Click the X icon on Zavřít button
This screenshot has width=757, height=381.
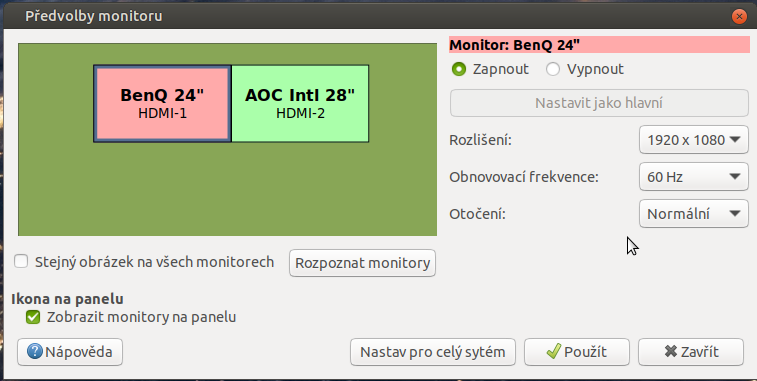[671, 351]
